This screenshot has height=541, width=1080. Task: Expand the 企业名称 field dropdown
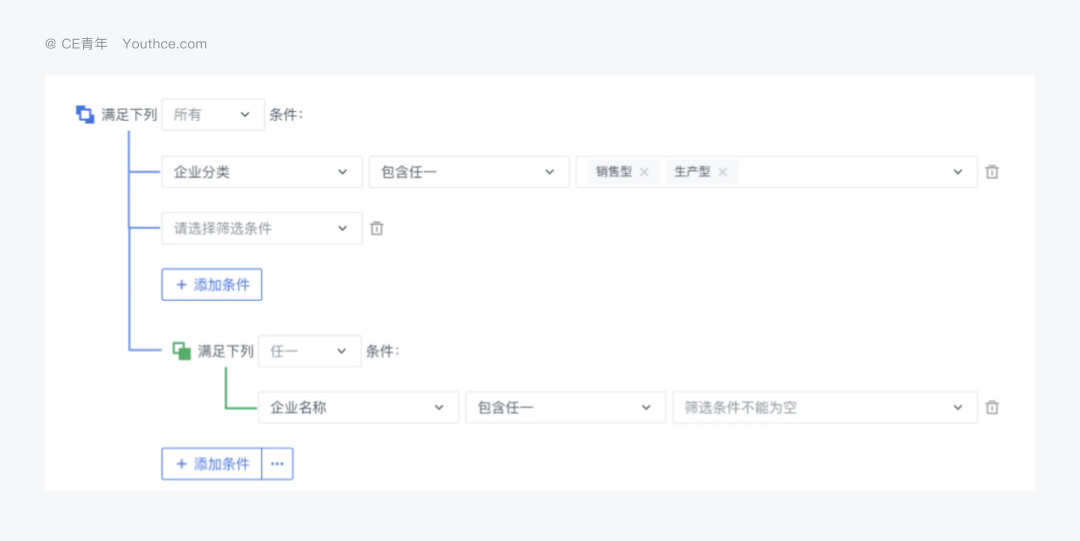point(357,408)
